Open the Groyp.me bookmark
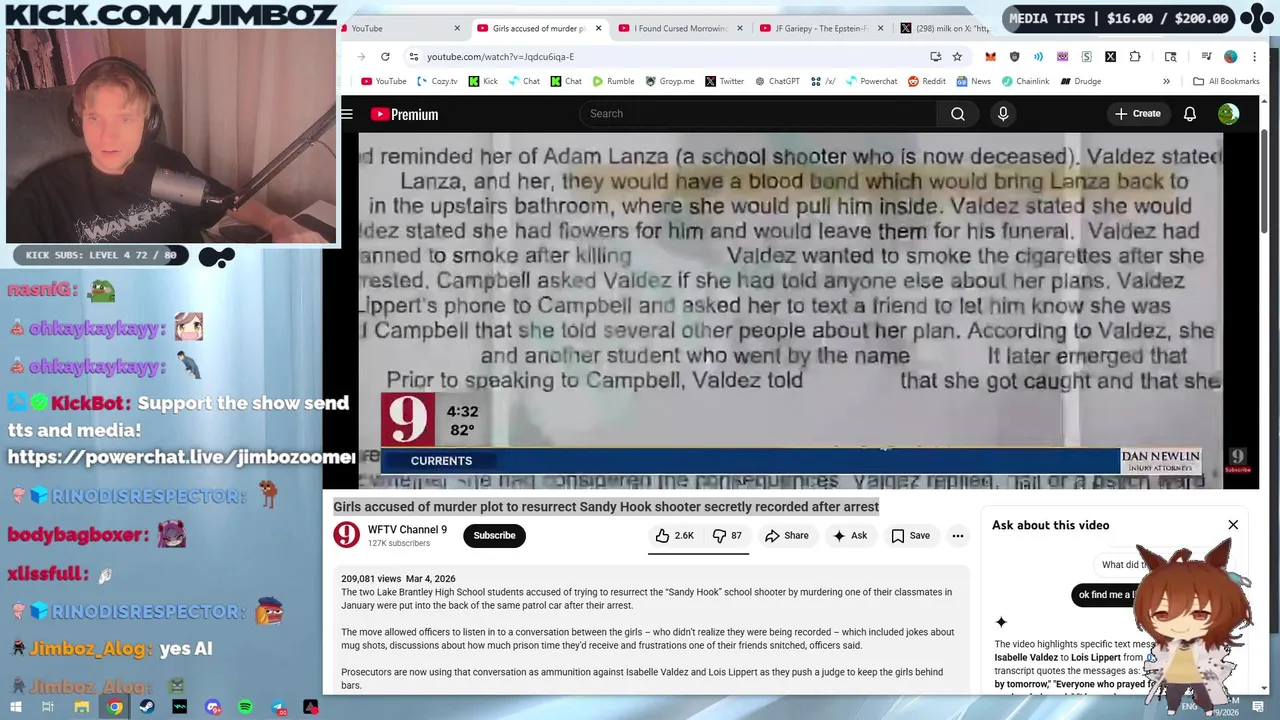This screenshot has width=1280, height=720. pos(670,81)
